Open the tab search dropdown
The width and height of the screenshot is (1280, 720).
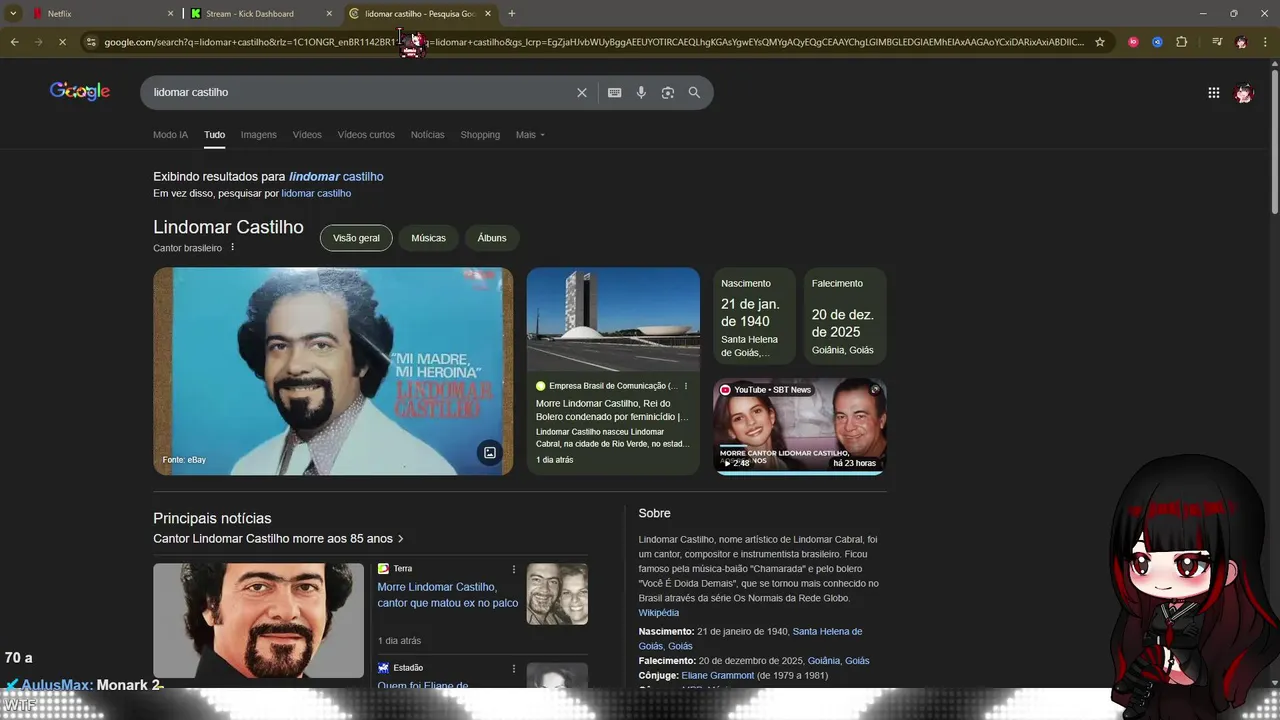(13, 14)
